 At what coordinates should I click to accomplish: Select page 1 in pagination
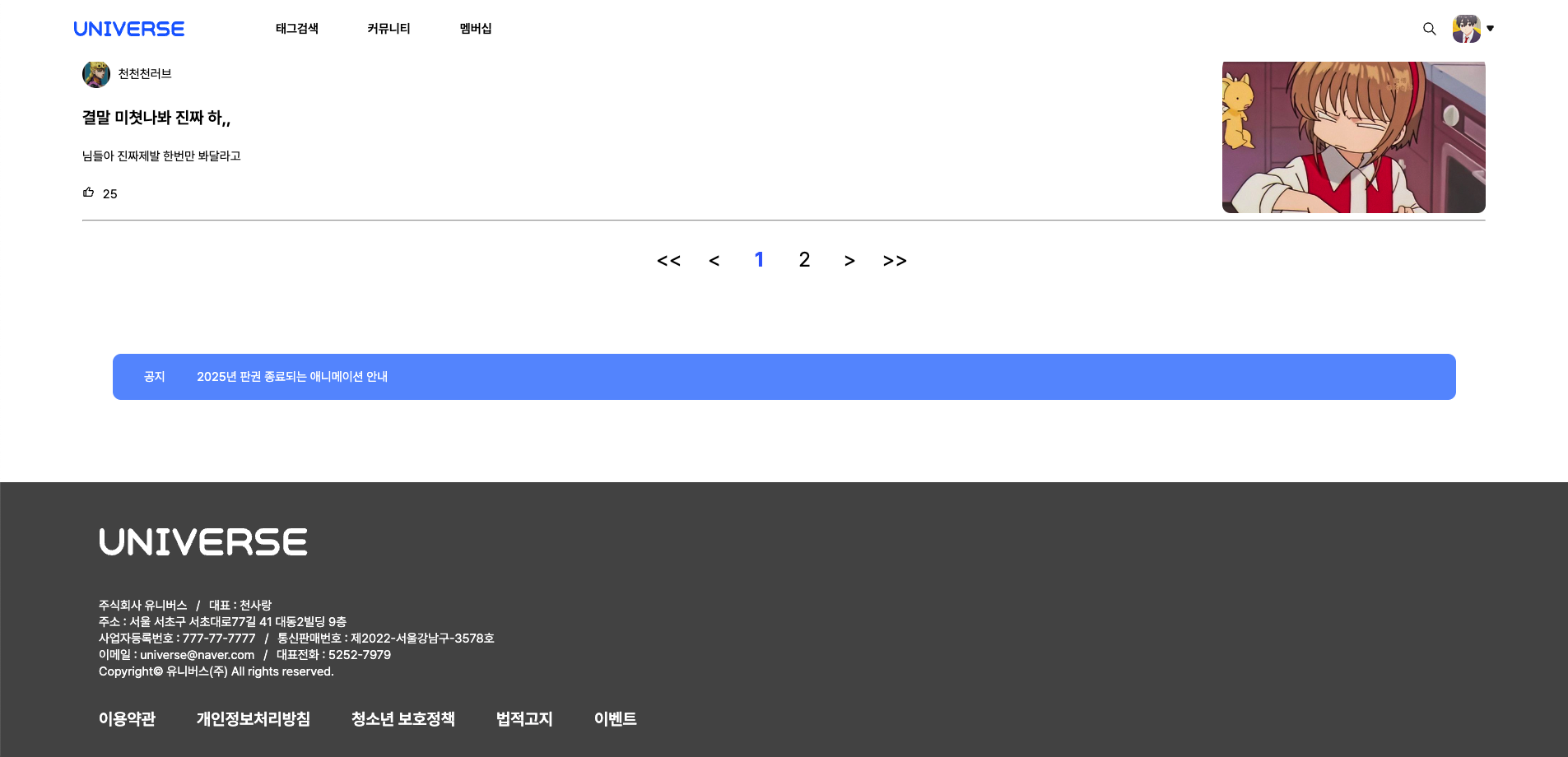[759, 260]
